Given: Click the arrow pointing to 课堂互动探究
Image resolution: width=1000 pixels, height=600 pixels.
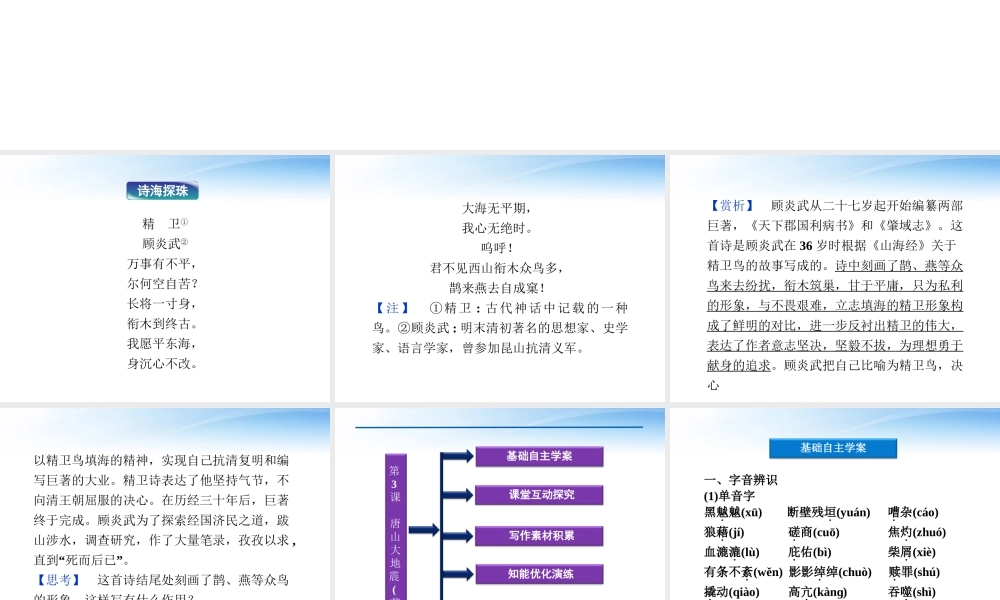Looking at the screenshot, I should pyautogui.click(x=458, y=495).
